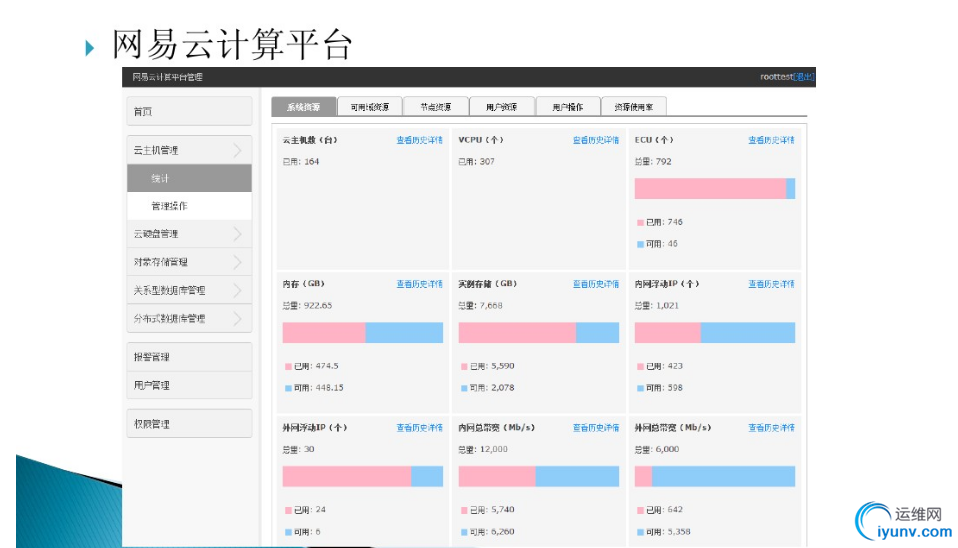The width and height of the screenshot is (958, 548).
Task: Select the 总量: 1,021 value
Action: (x=657, y=305)
